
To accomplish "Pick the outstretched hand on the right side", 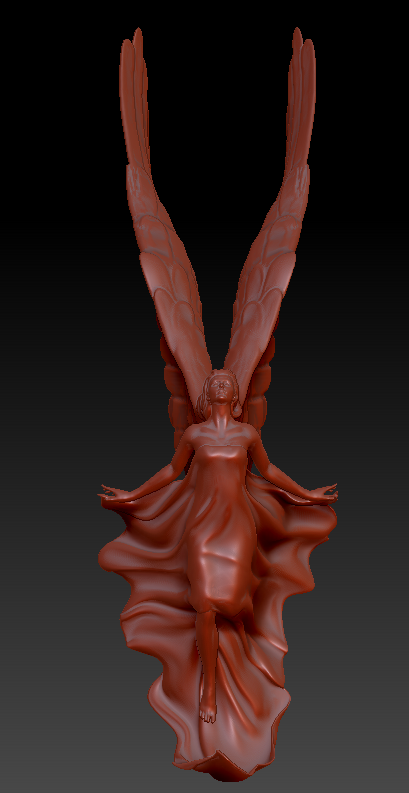I will click(x=323, y=494).
